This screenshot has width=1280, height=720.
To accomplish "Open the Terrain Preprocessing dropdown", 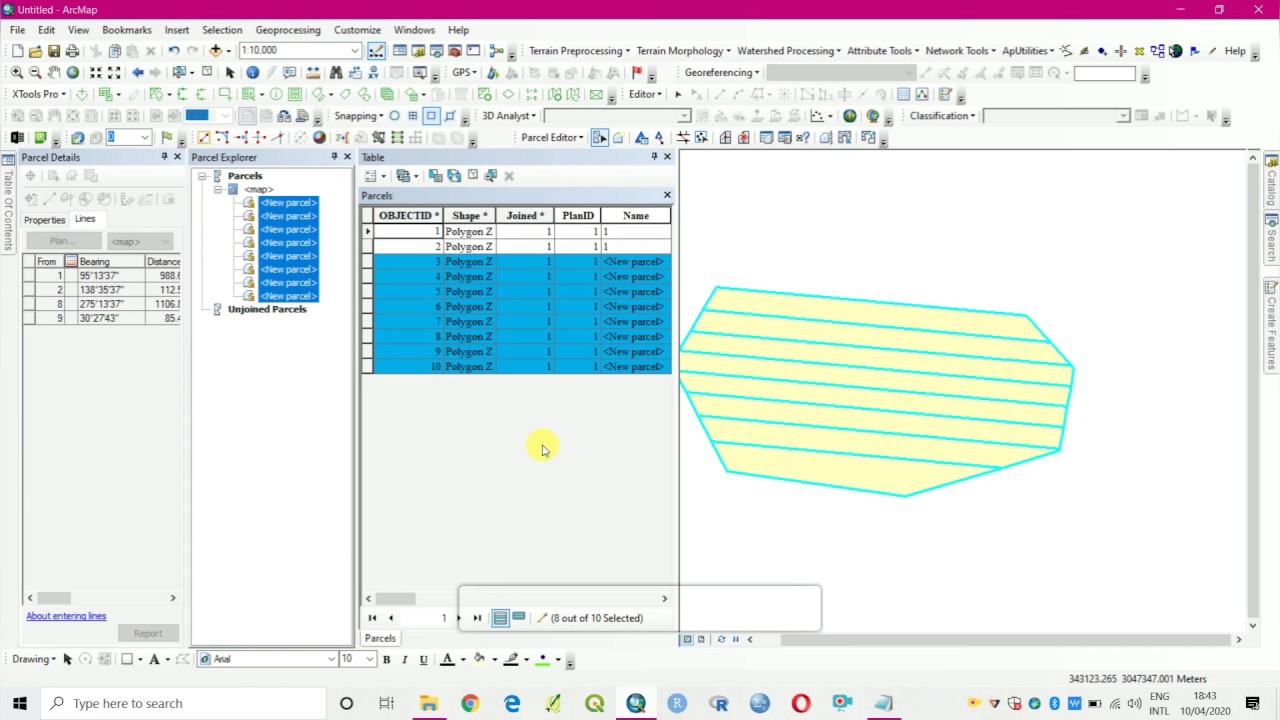I will click(579, 51).
